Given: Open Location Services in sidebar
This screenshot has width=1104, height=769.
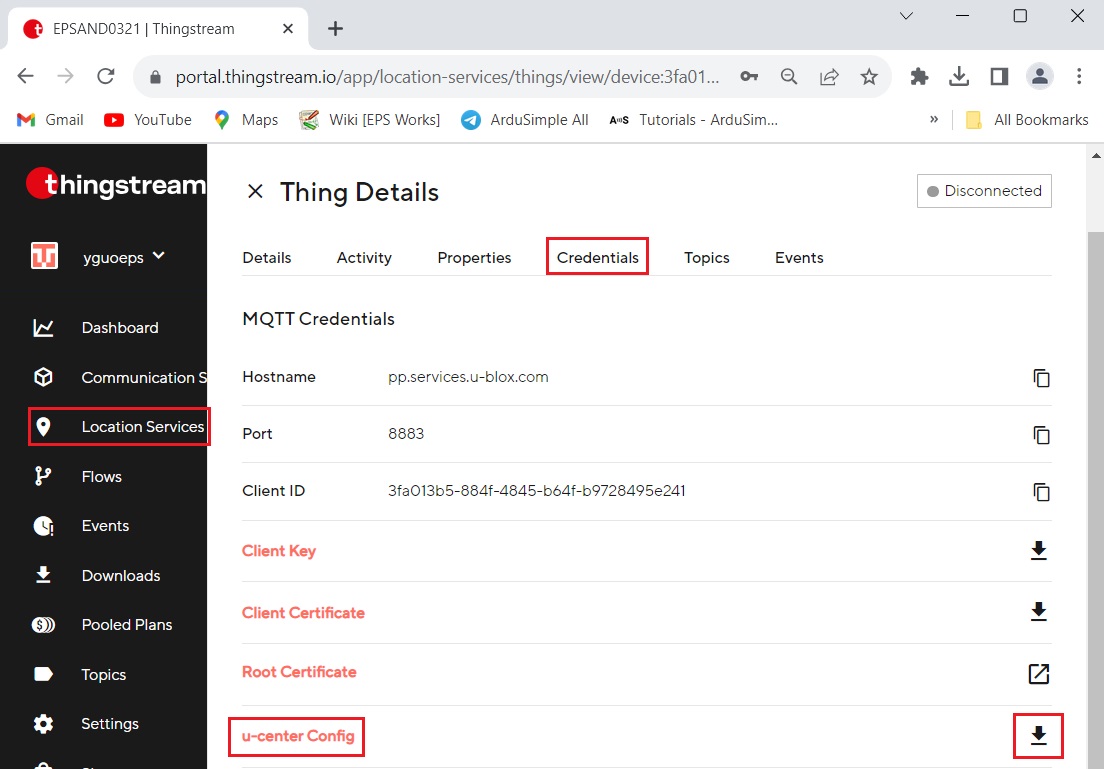Looking at the screenshot, I should coord(142,427).
